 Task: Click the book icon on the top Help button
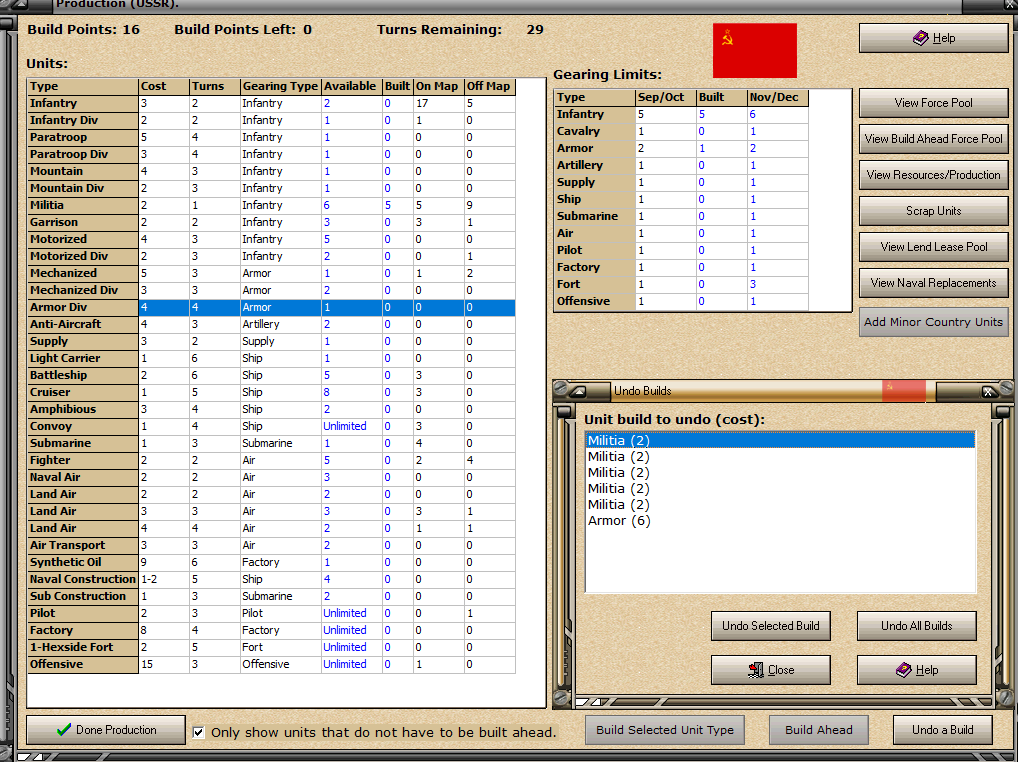(920, 38)
